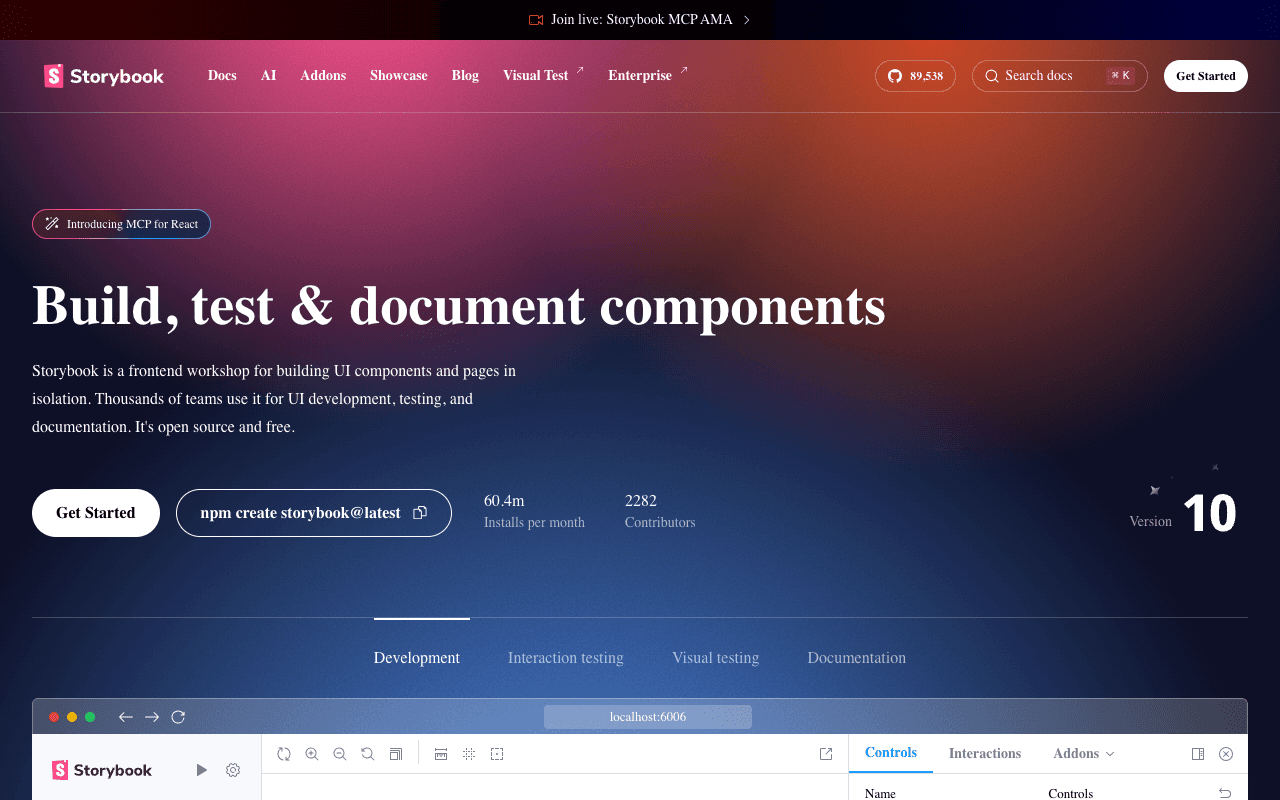Toggle the grid icon in the canvas toolbar

469,754
